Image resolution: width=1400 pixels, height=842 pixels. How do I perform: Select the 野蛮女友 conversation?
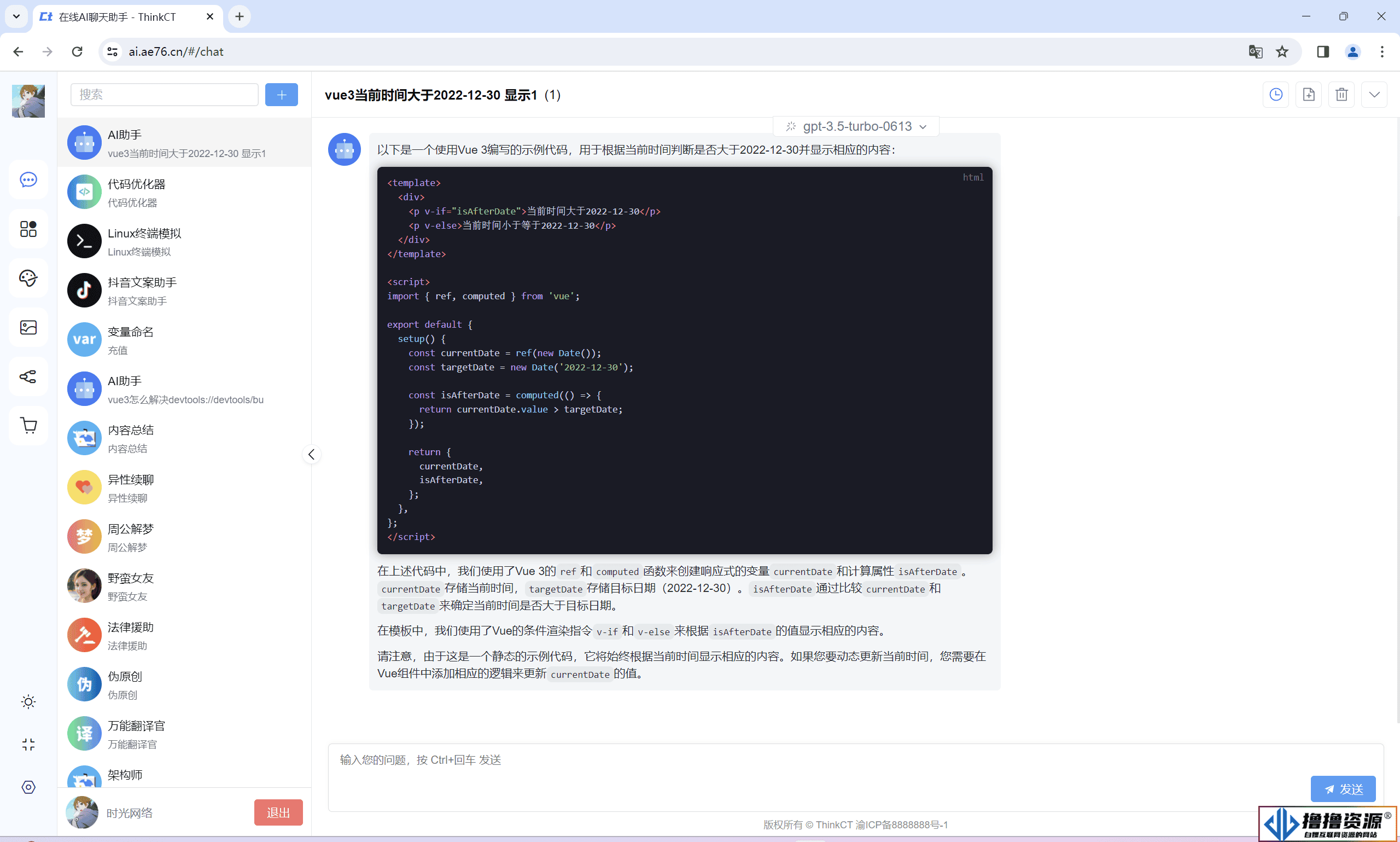tap(184, 585)
